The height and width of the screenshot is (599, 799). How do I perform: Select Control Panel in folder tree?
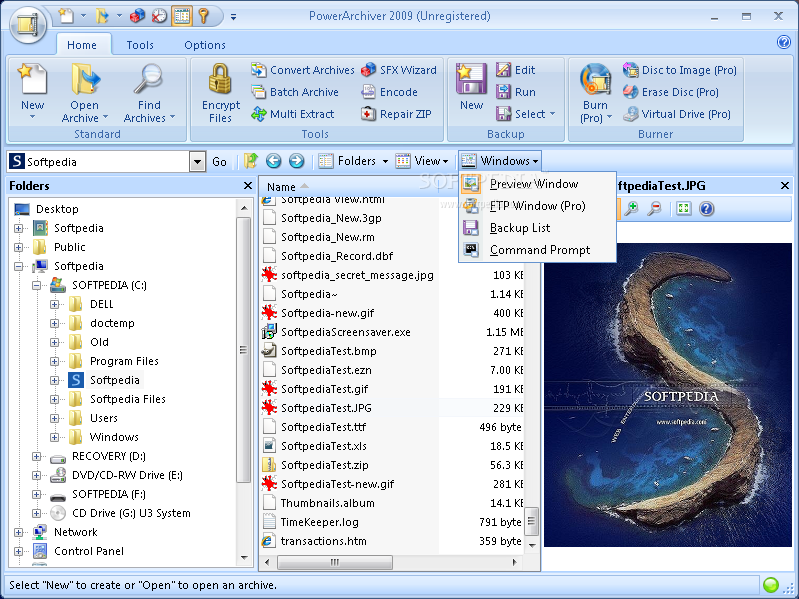[x=89, y=551]
